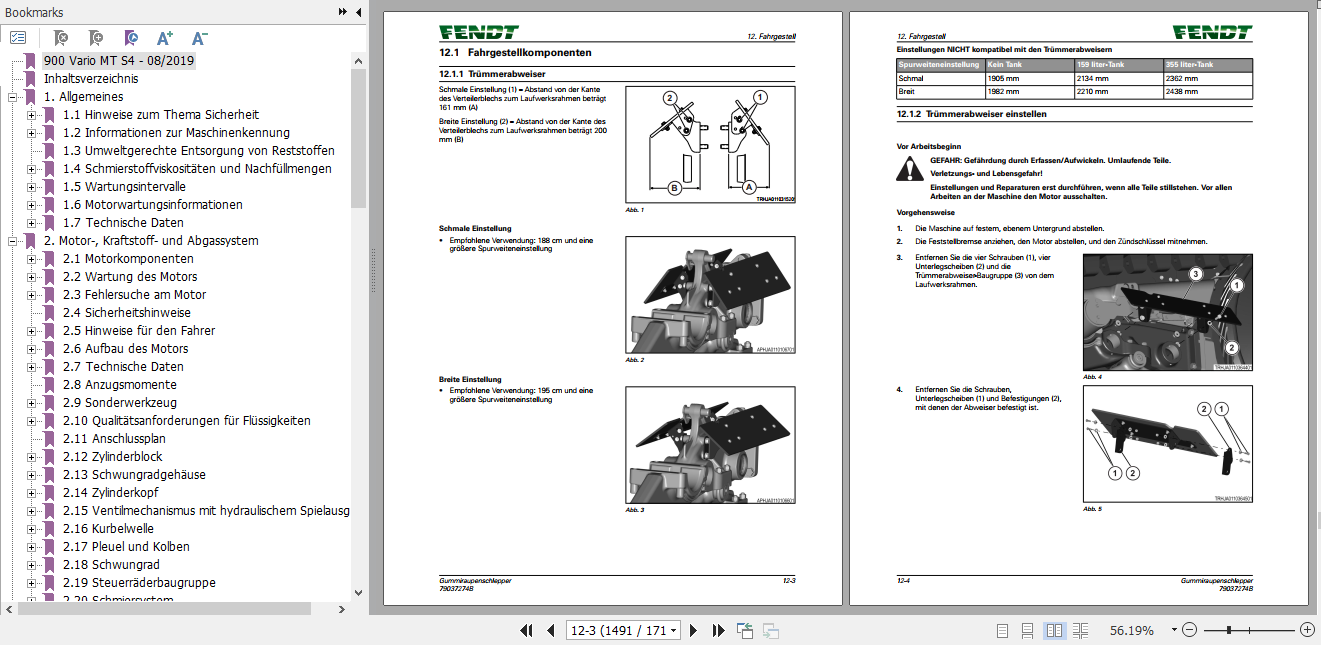Click bookmark icon beside 900 Vario MT S4
The width and height of the screenshot is (1321, 645).
click(x=32, y=61)
